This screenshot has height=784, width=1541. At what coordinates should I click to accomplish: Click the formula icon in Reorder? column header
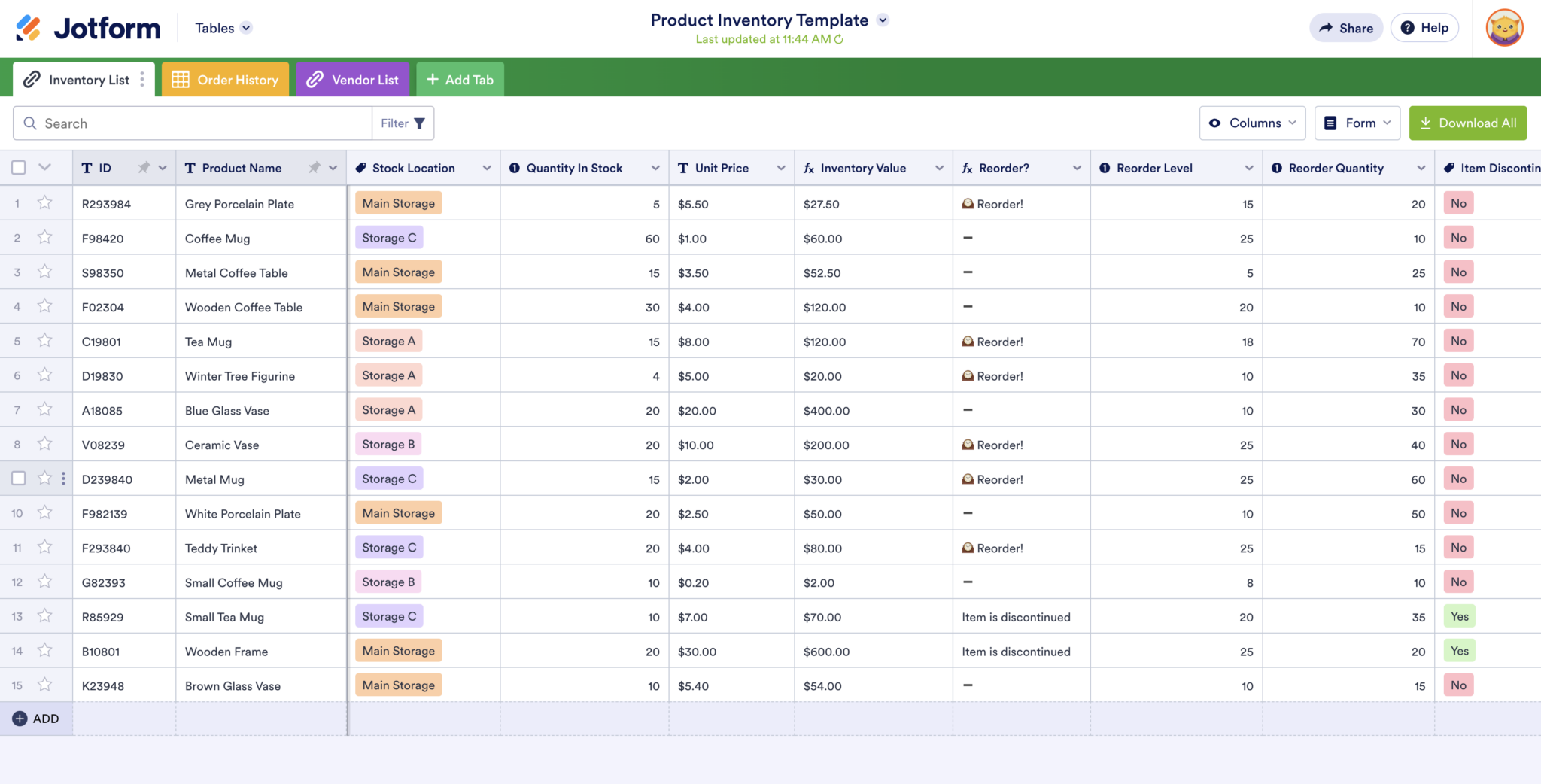click(x=966, y=168)
